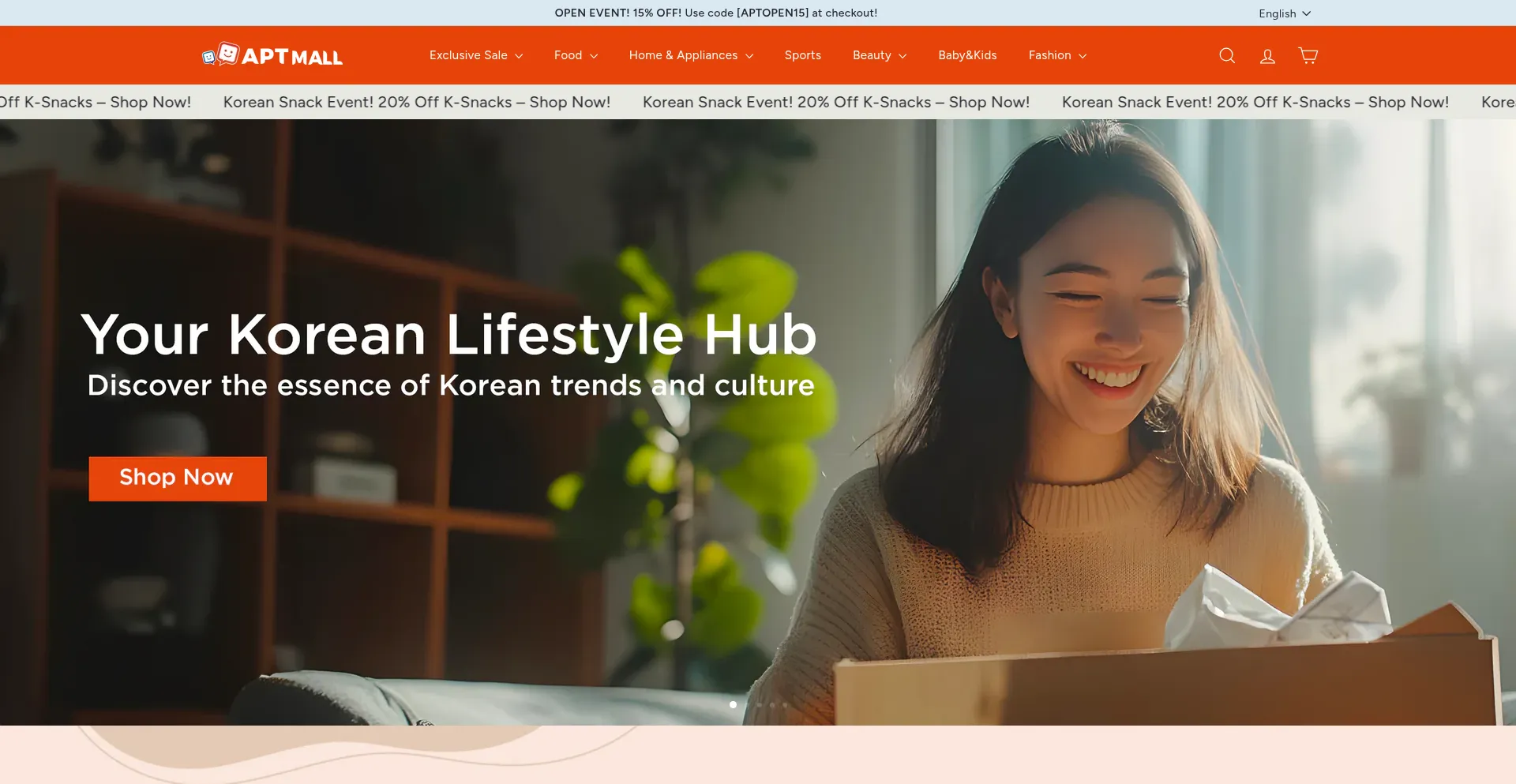Expand the Food category dropdown

click(576, 55)
